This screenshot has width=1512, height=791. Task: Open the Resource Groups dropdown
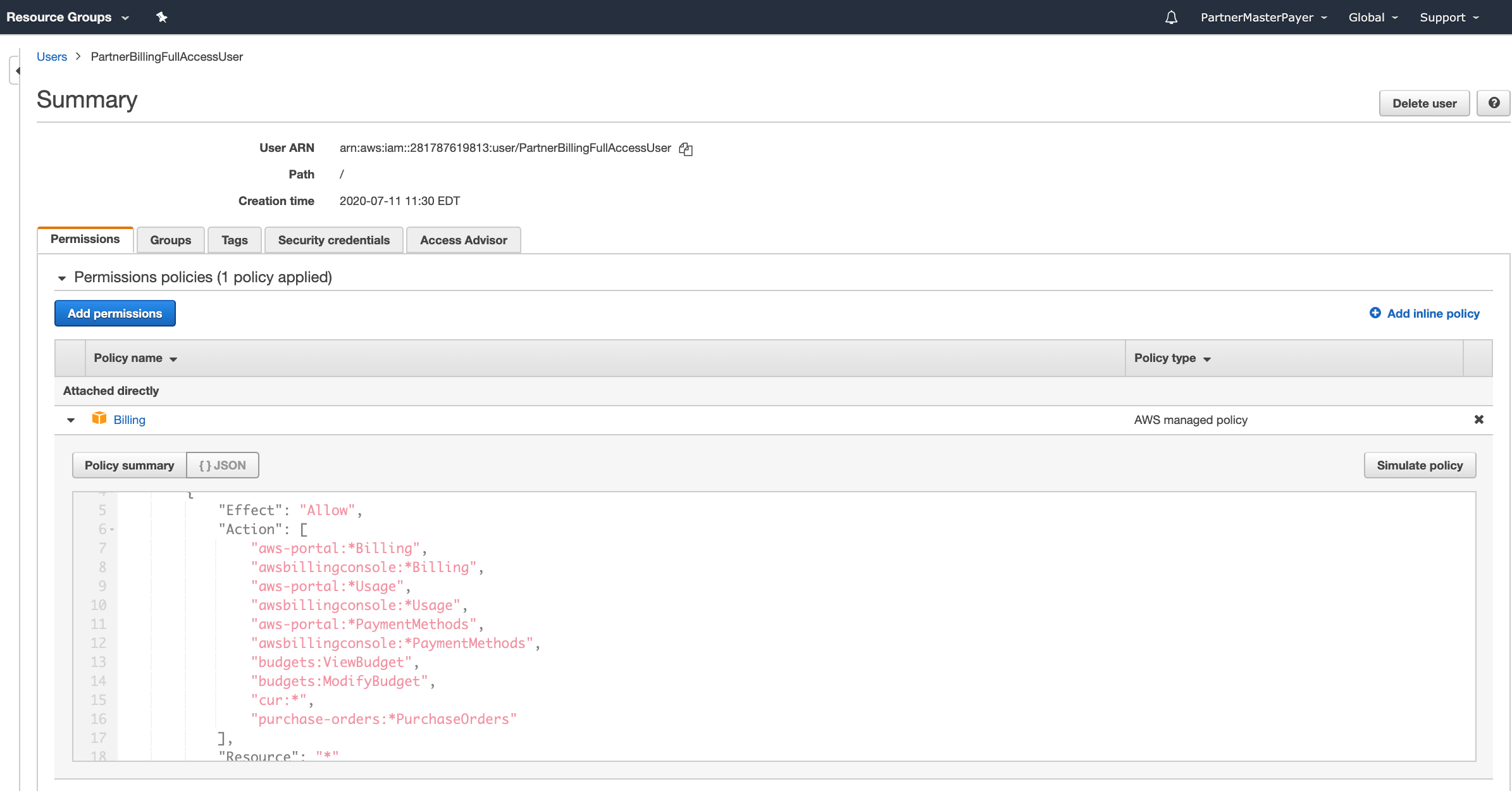pyautogui.click(x=68, y=17)
